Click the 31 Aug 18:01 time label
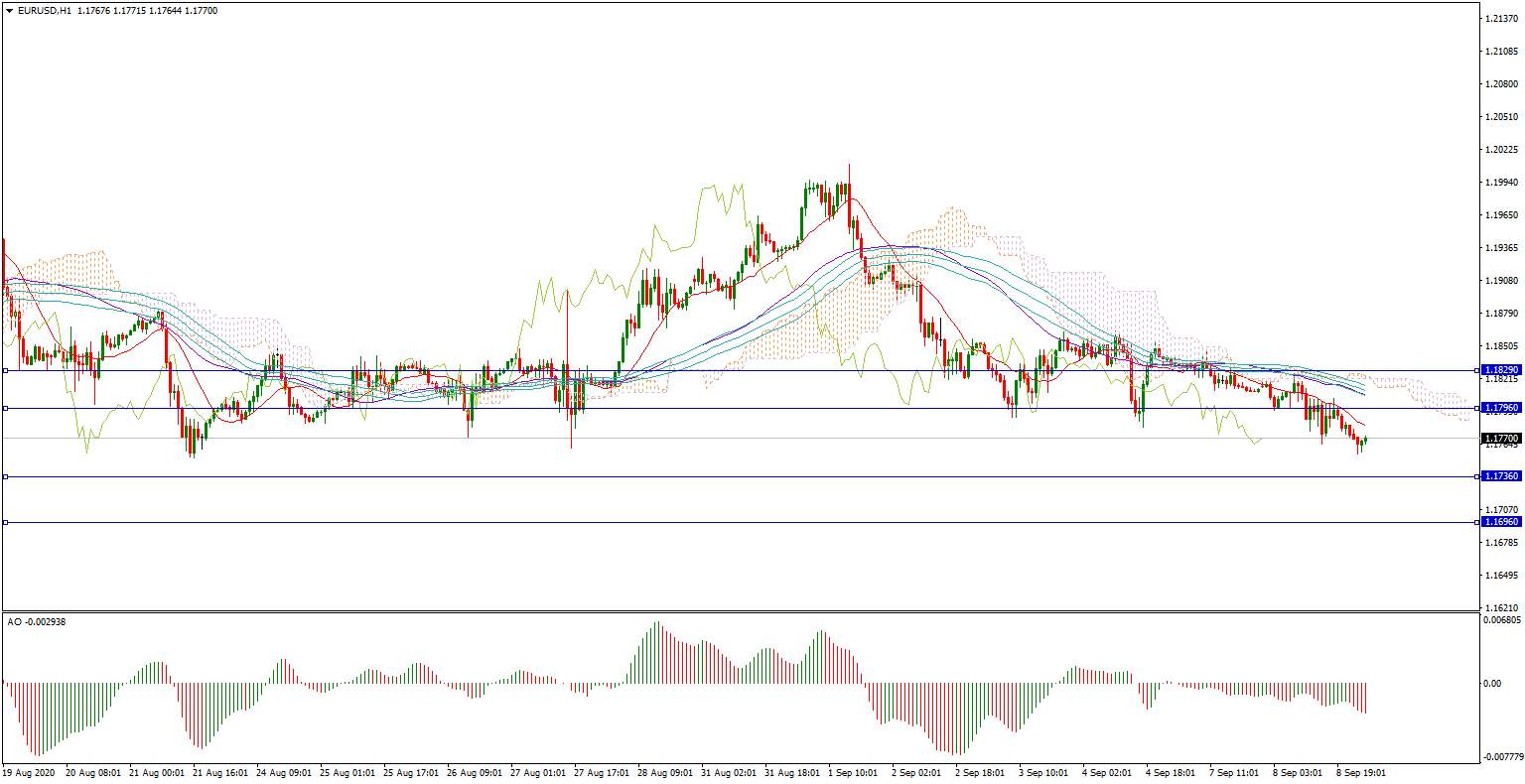This screenshot has height=784, width=1525. coord(792,772)
